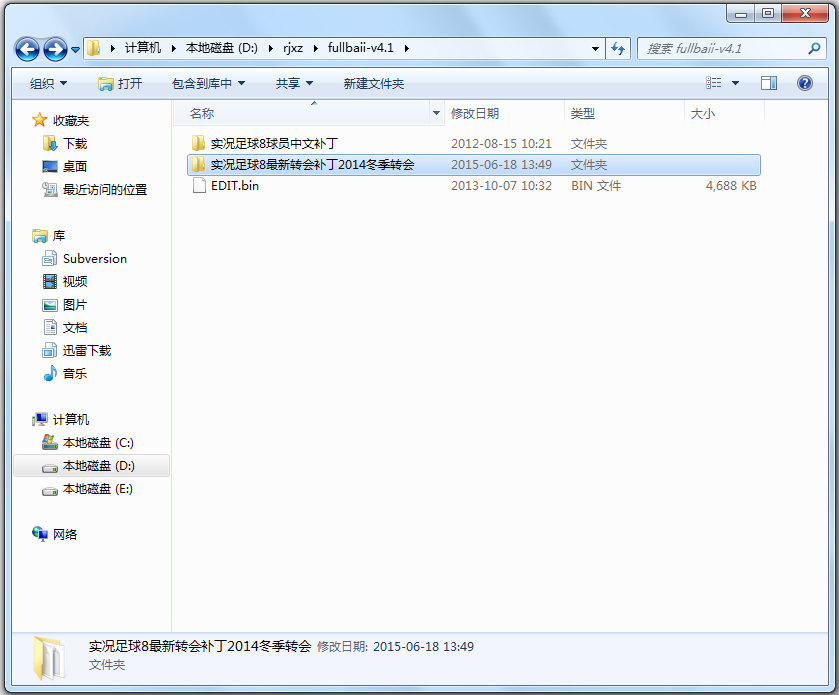Click the 打开 toolbar button
This screenshot has width=839, height=695.
[120, 83]
